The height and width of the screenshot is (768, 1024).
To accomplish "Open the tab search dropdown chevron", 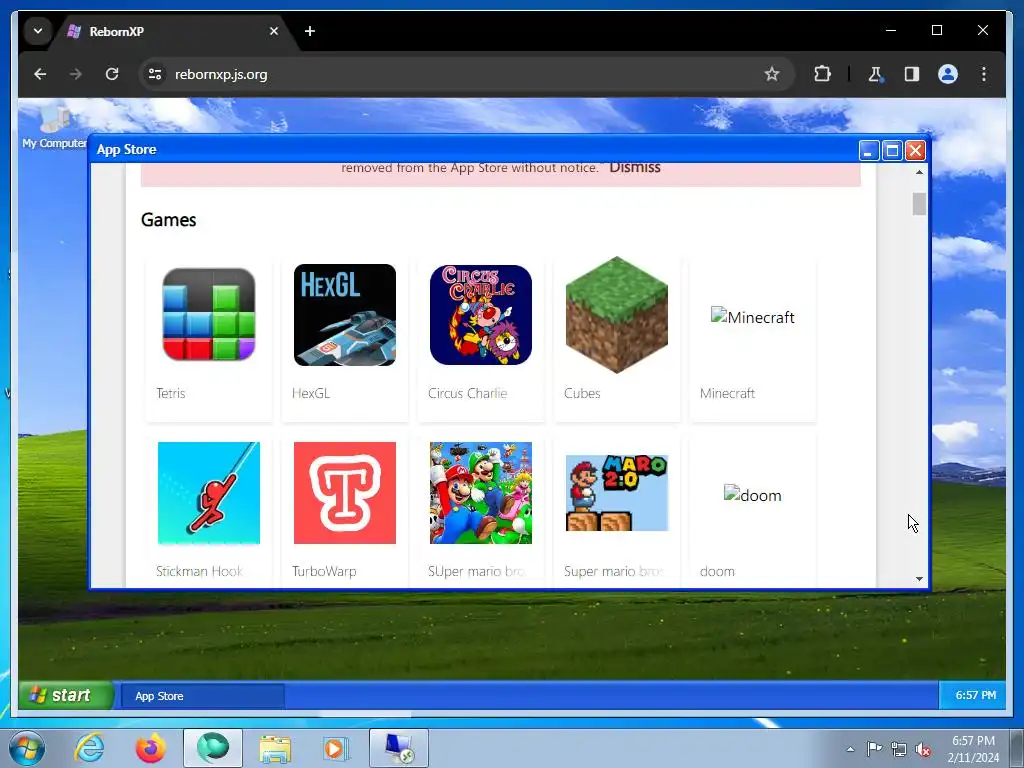I will point(38,31).
